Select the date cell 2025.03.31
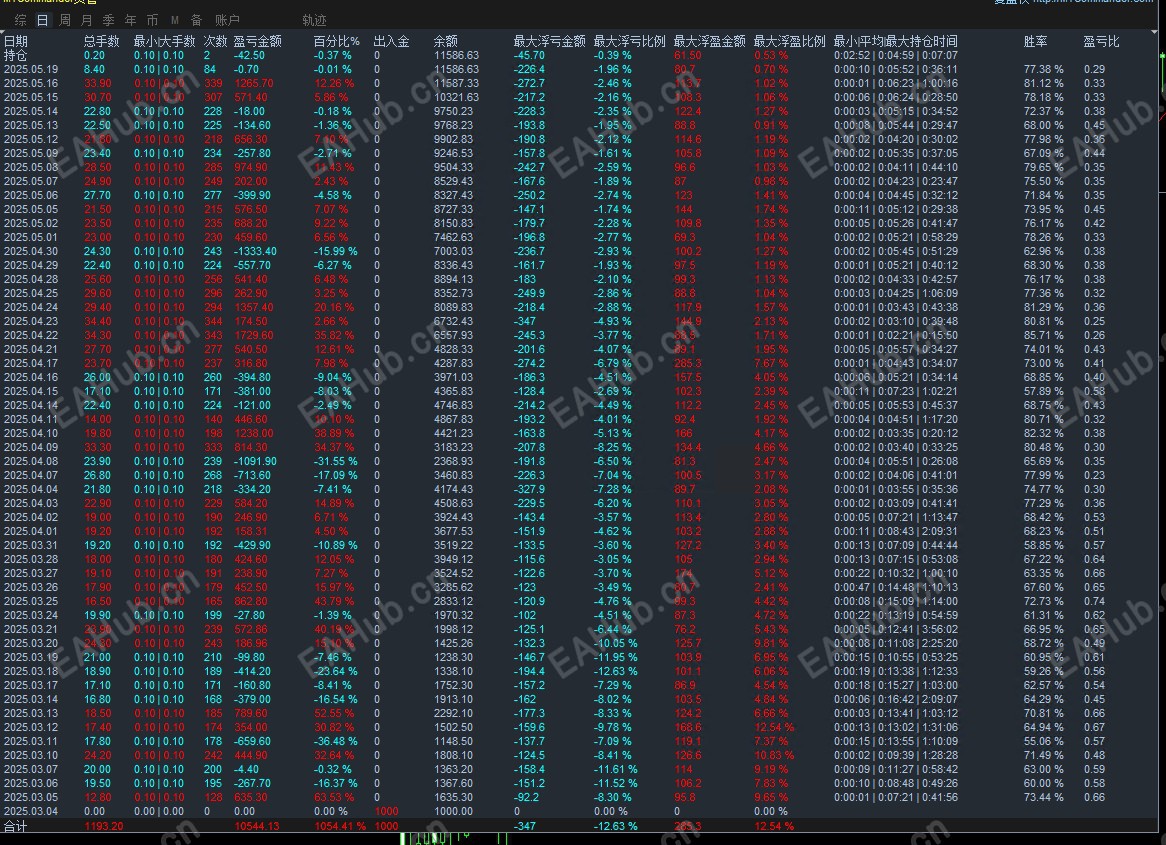 30,545
